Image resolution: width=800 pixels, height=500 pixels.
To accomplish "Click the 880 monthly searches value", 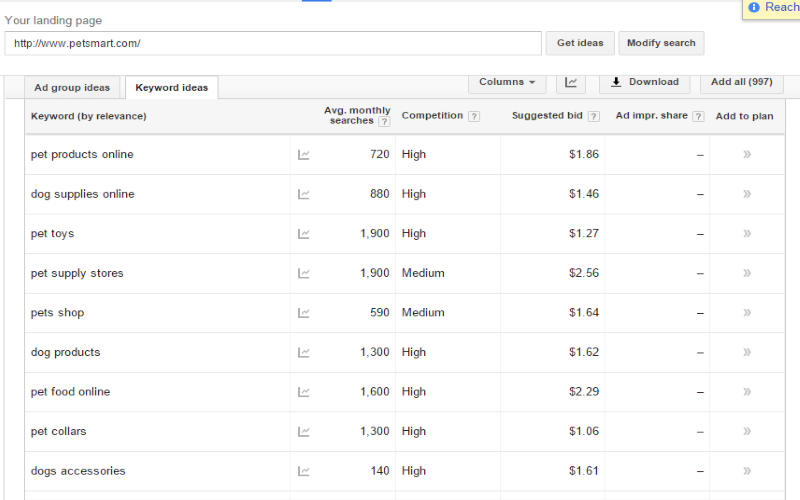I will point(380,194).
